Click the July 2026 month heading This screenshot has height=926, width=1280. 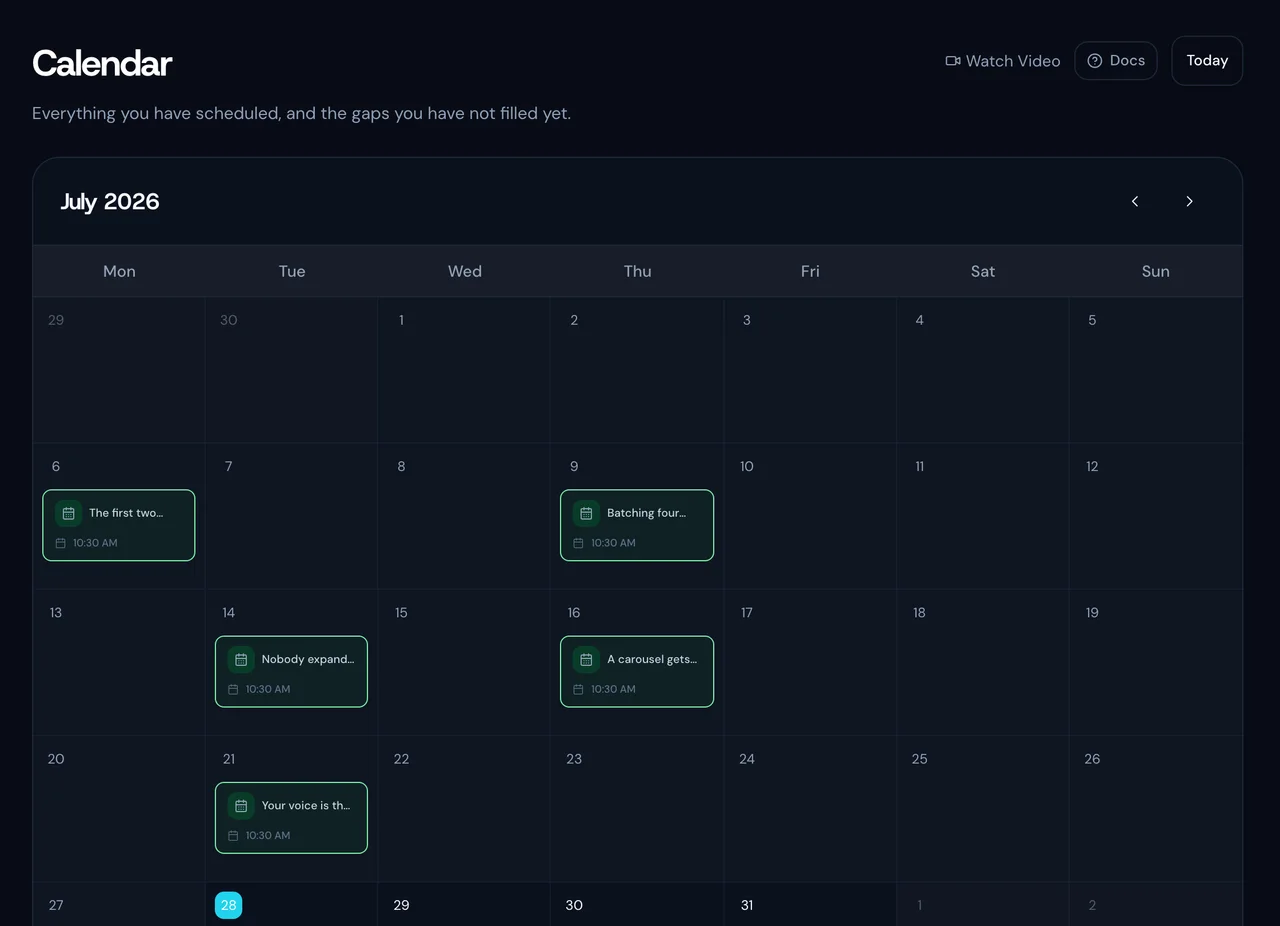(110, 201)
